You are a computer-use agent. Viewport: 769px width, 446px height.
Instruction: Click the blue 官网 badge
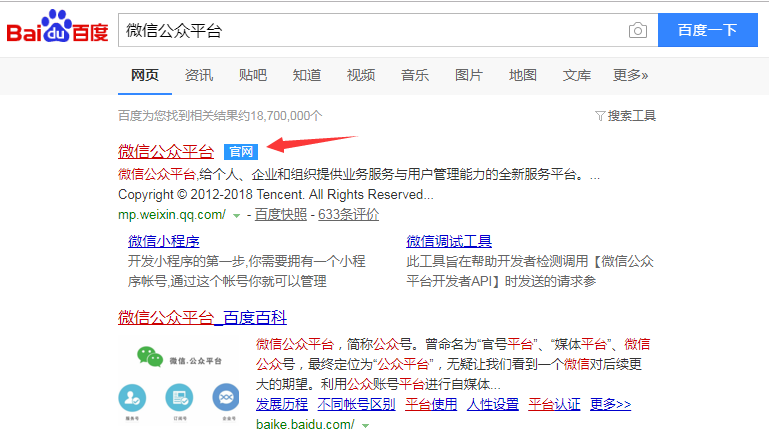[241, 152]
